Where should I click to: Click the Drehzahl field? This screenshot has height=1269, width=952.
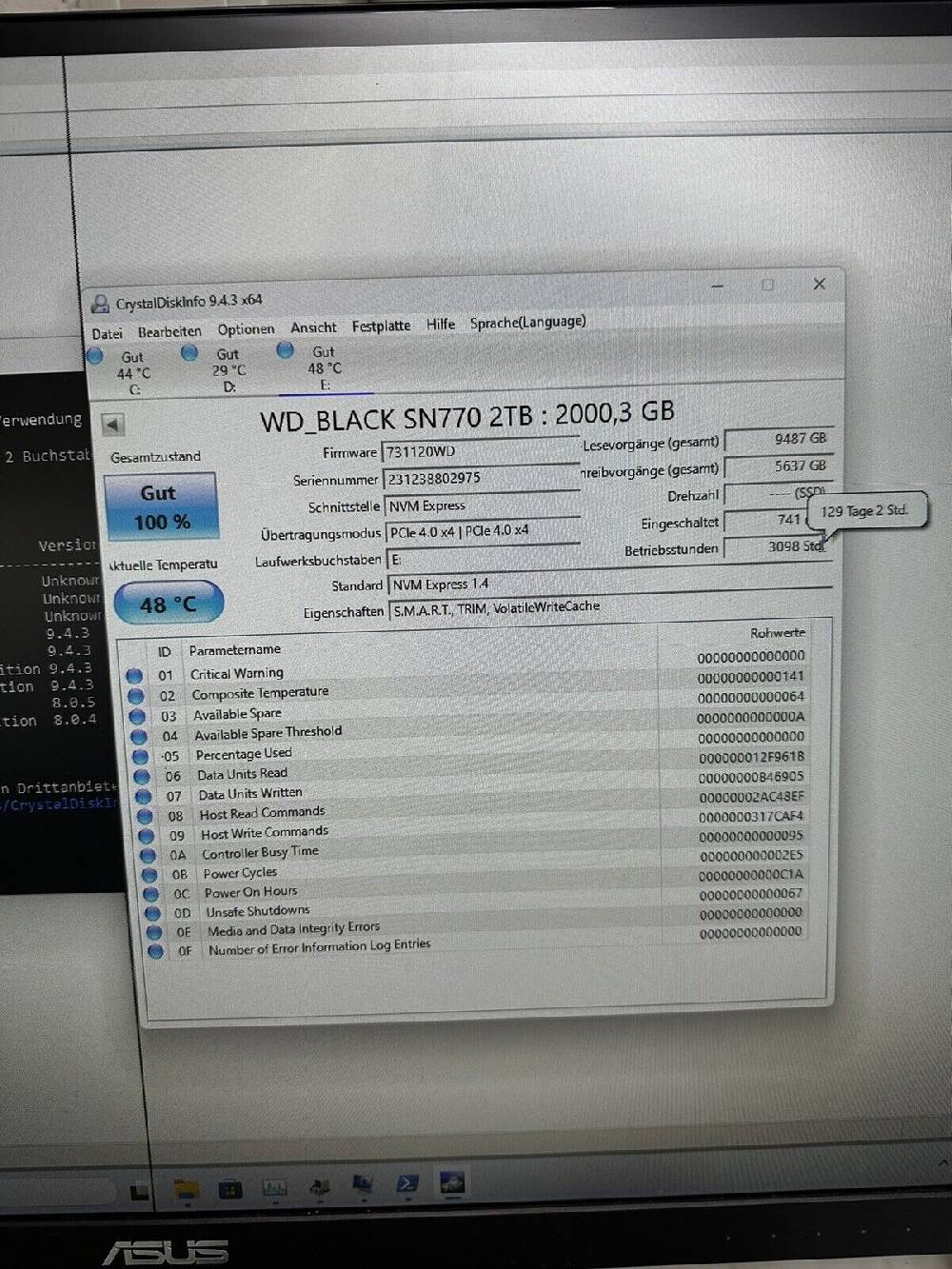tap(777, 493)
